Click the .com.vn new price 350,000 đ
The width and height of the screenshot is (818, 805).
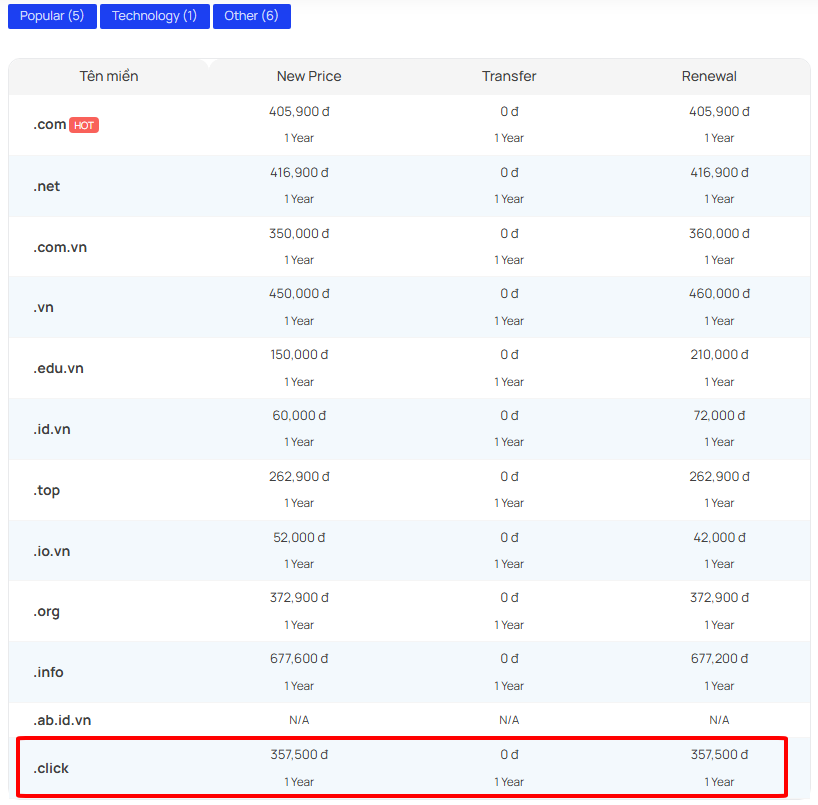299,234
